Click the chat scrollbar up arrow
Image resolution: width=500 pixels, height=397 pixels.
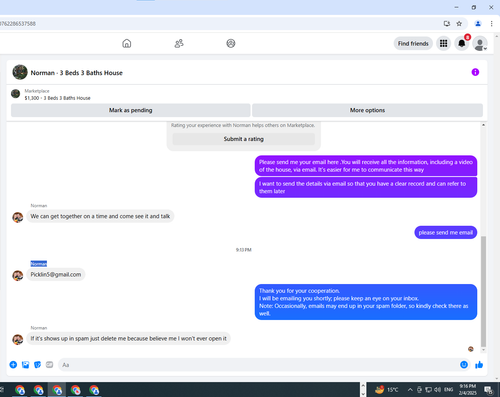point(483,125)
